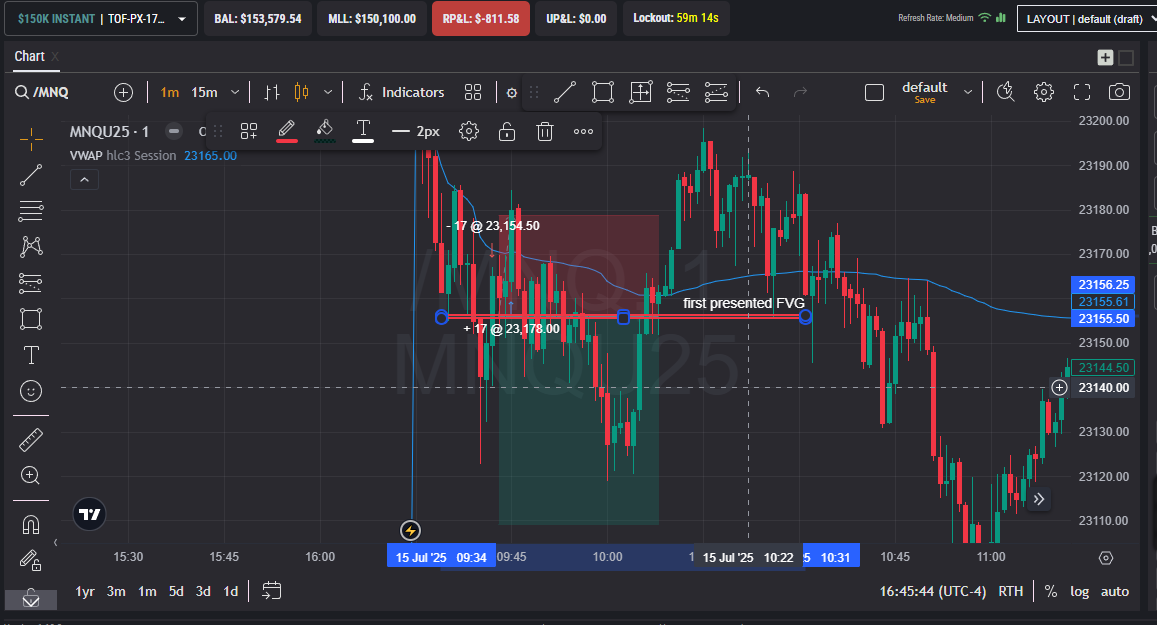This screenshot has width=1157, height=625.
Task: Change text color with T swatch
Action: pos(362,131)
